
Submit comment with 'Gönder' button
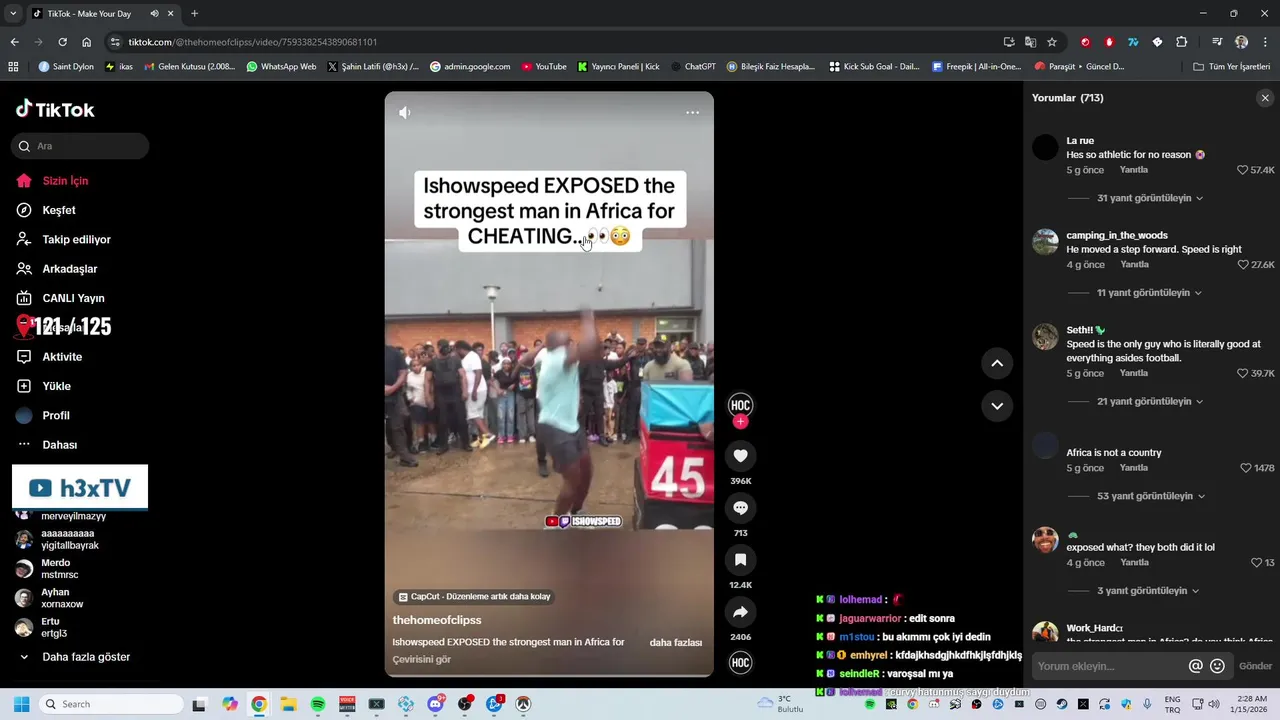pos(1256,666)
